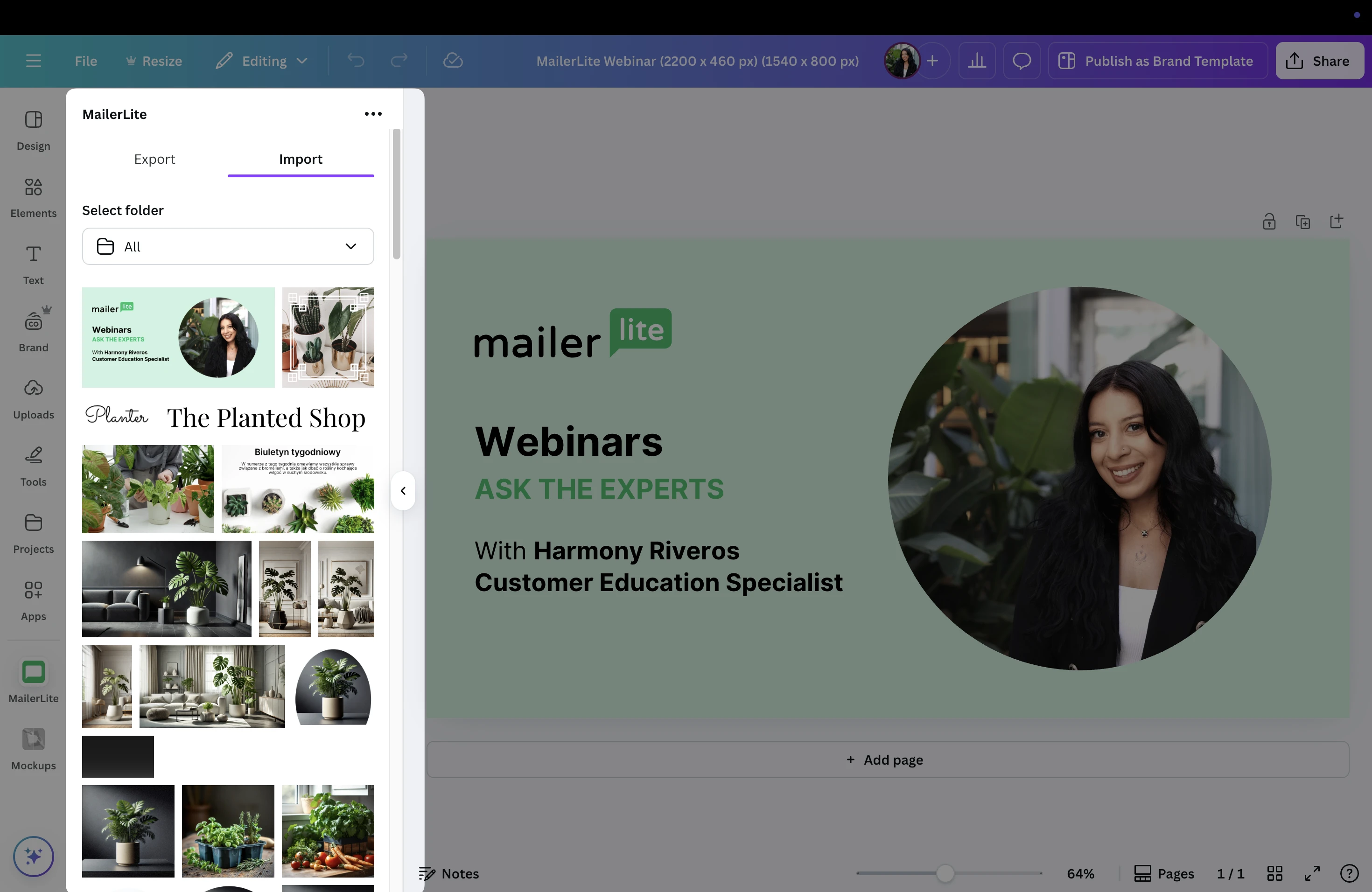
Task: Add a new page icon above canvas
Action: point(1336,222)
